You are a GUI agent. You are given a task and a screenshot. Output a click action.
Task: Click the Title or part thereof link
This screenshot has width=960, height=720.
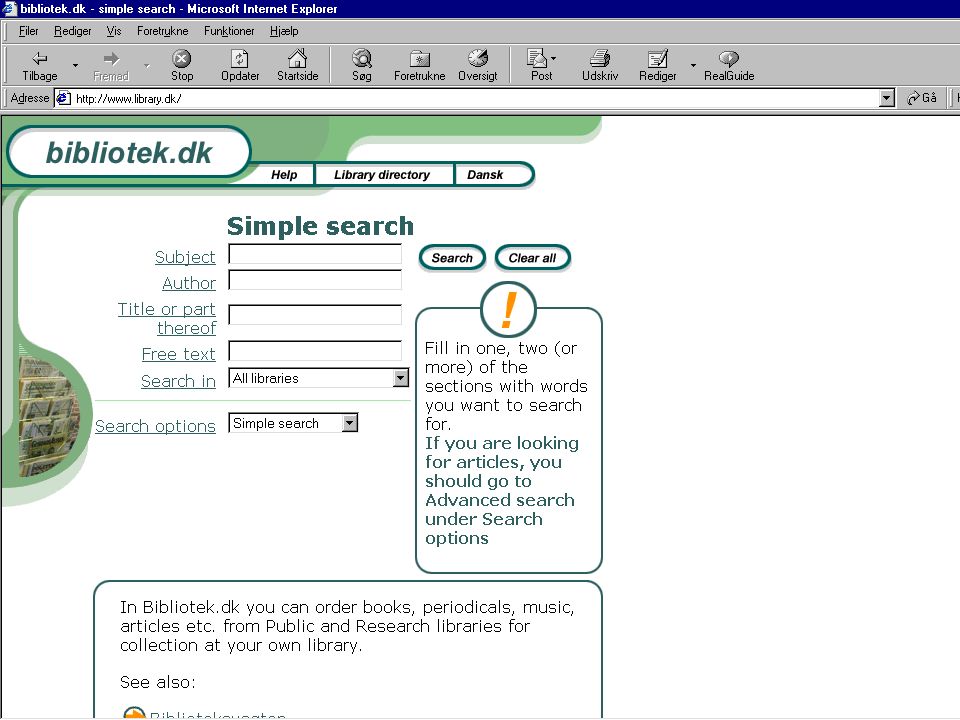tap(167, 318)
